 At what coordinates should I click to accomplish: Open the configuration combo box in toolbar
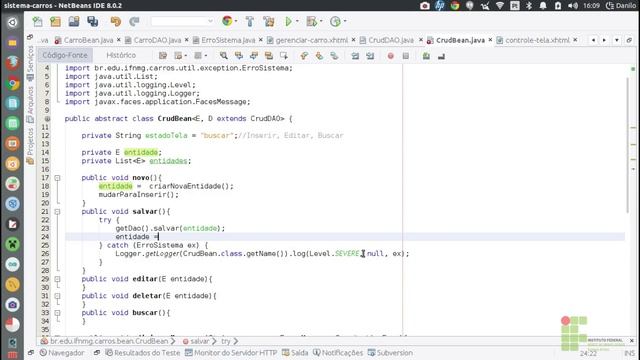182,21
